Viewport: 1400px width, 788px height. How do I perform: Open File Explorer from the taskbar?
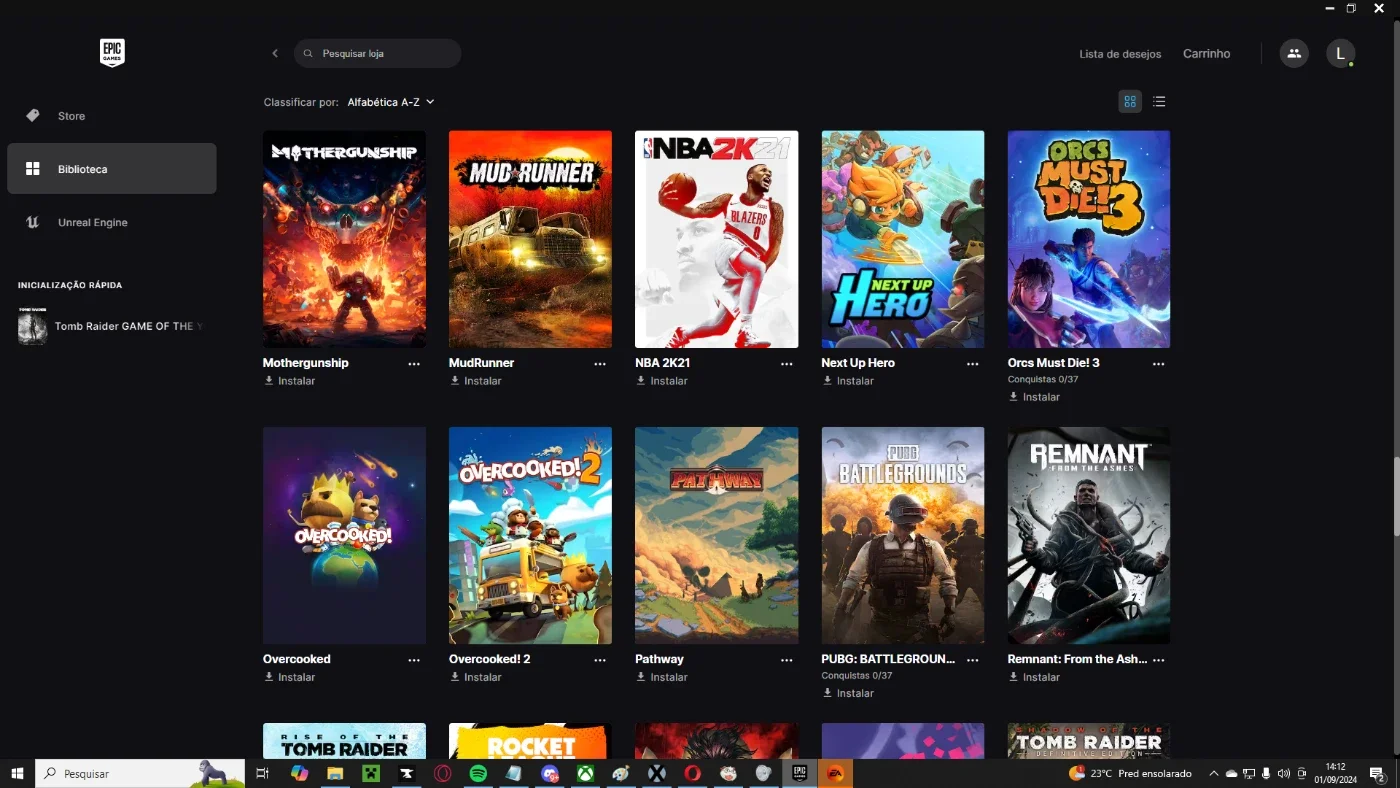(335, 773)
